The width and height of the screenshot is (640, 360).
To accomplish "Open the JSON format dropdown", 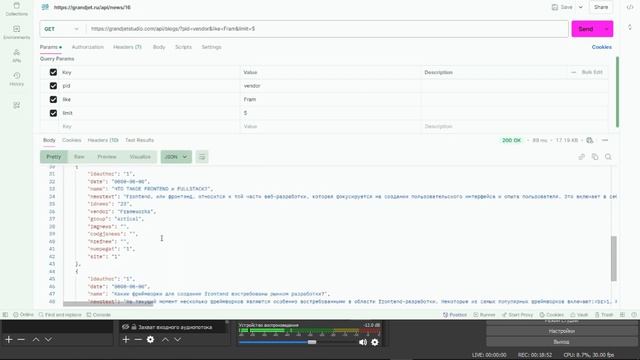I will (176, 157).
